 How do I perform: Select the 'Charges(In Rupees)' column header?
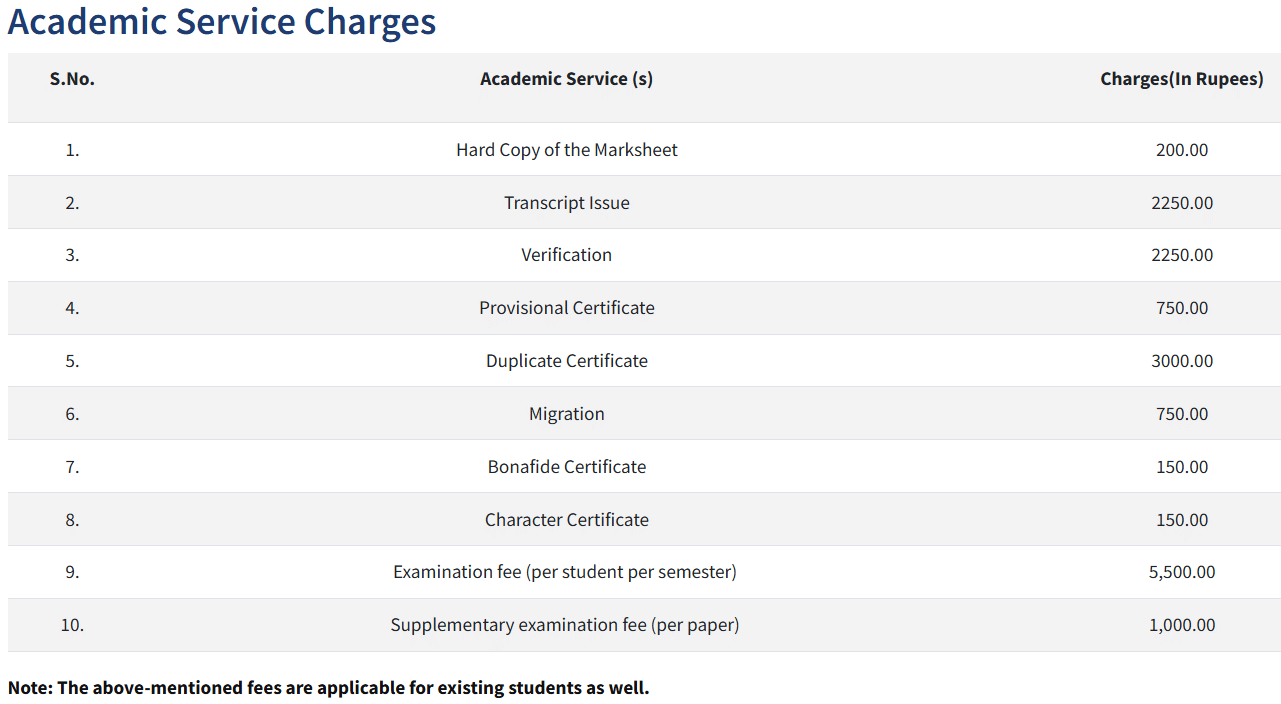point(1182,79)
